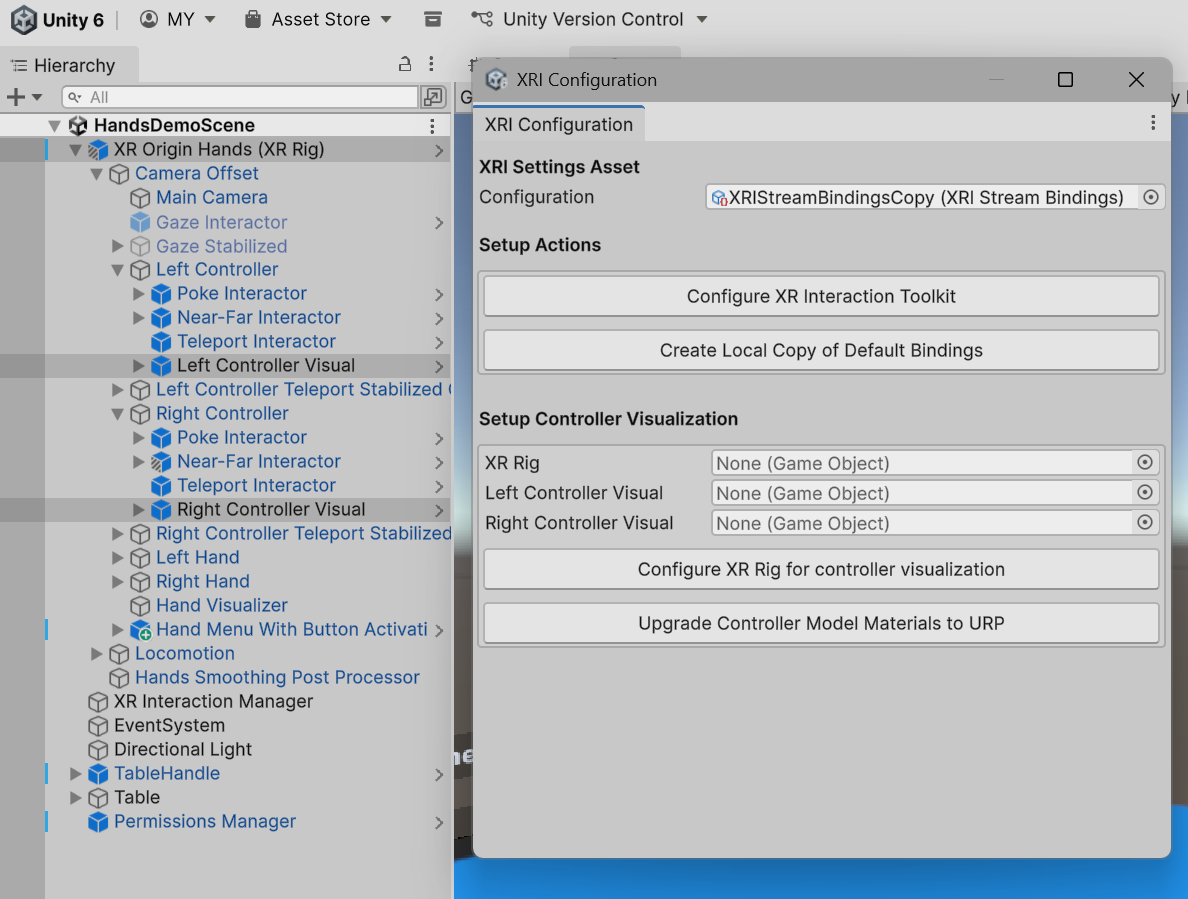Open prefab arrow for TableHandle

439,775
